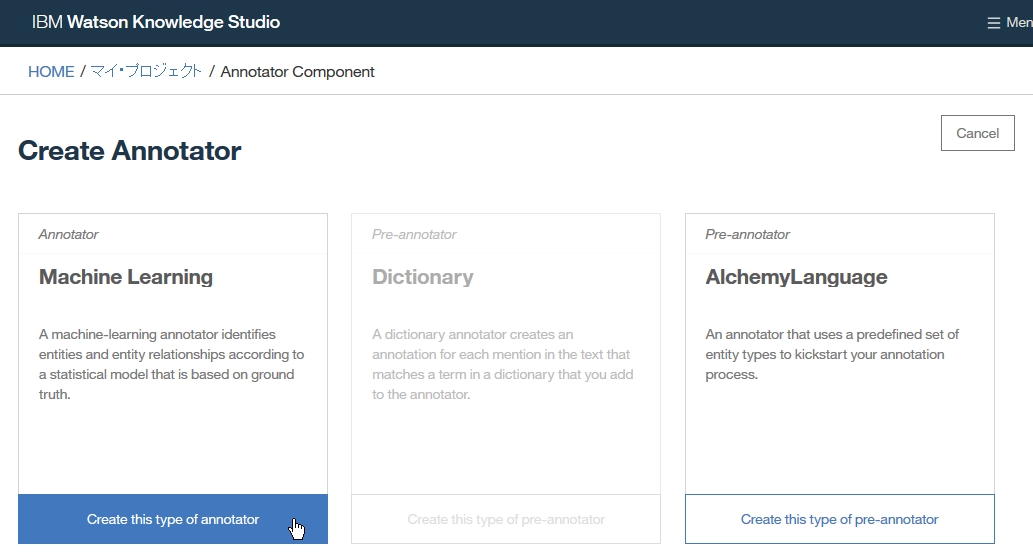Image resolution: width=1033 pixels, height=560 pixels.
Task: Open the マイ・プロジェクト breadcrumb link
Action: (146, 71)
